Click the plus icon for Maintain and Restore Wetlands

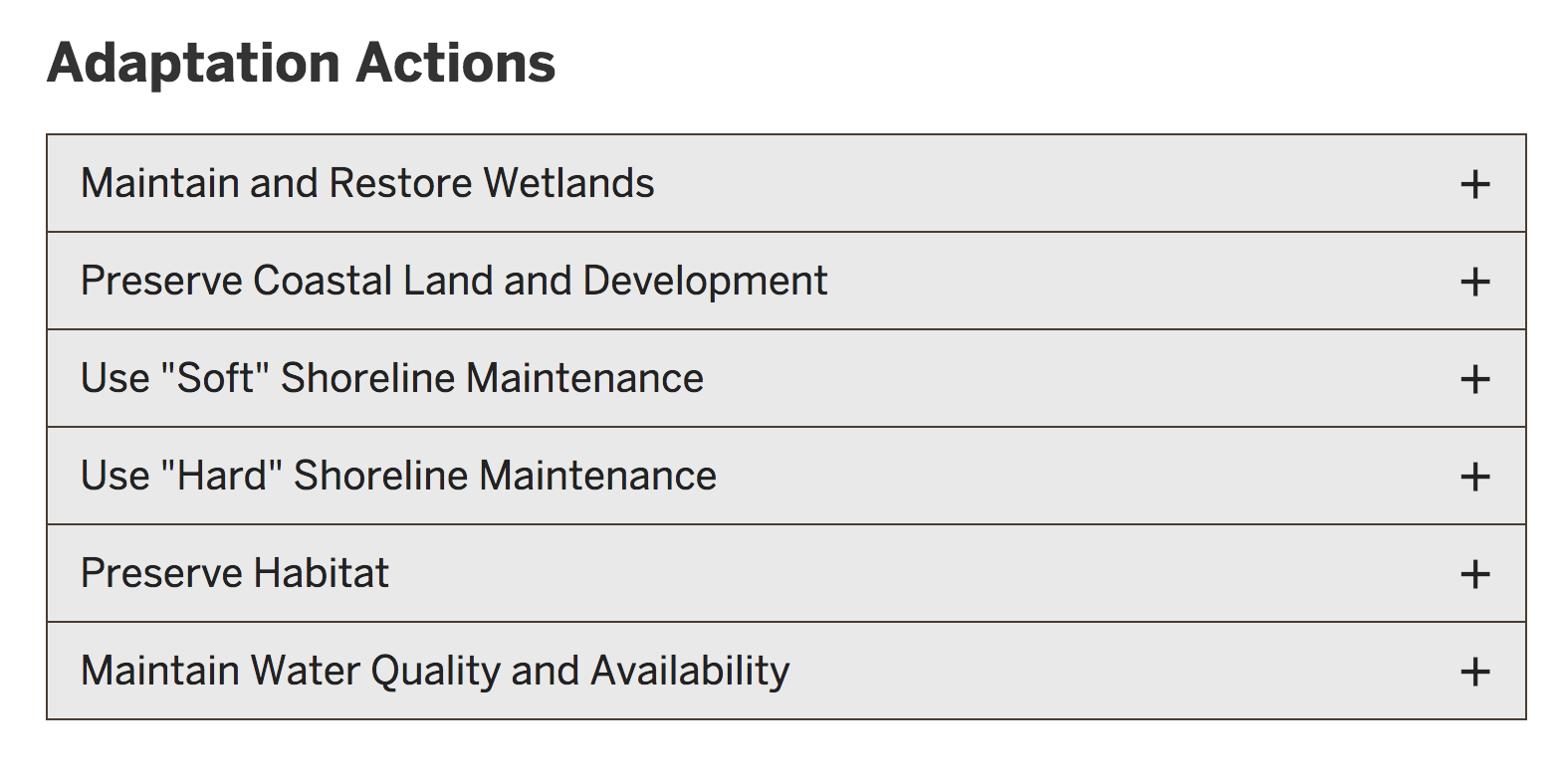pyautogui.click(x=1474, y=184)
